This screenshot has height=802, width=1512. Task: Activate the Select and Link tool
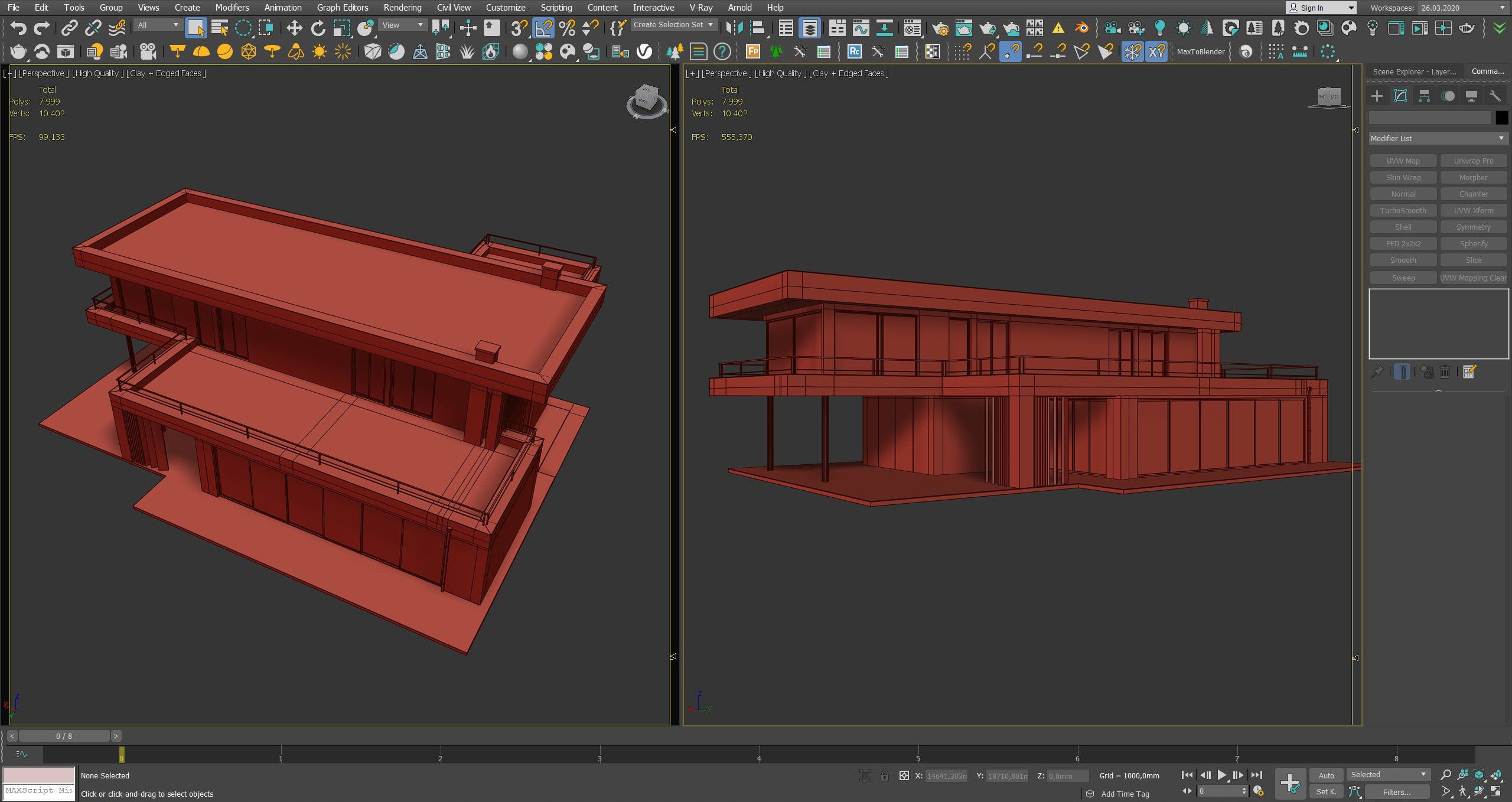pyautogui.click(x=70, y=28)
